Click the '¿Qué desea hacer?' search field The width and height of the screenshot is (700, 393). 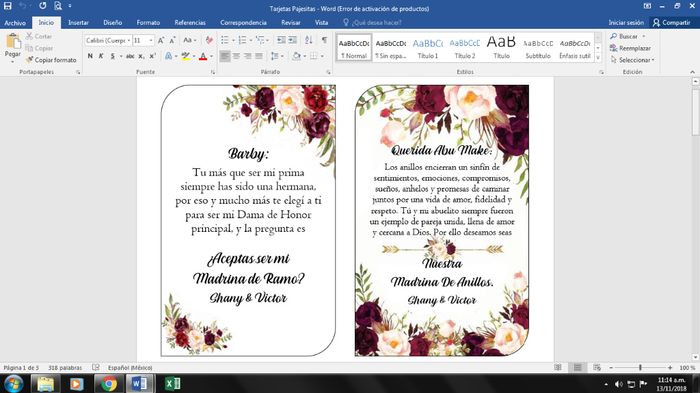pos(372,22)
